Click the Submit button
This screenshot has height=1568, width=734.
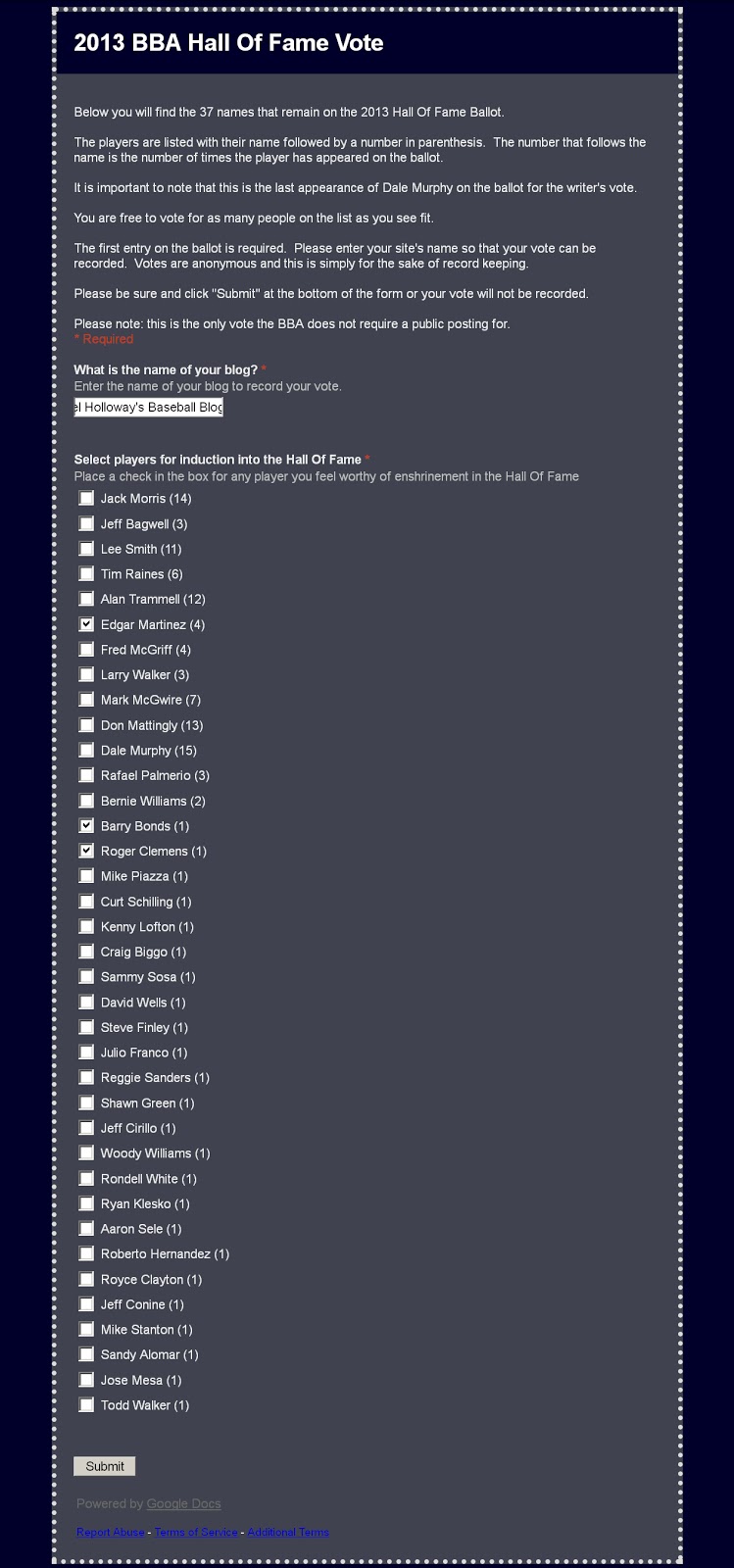[105, 1466]
